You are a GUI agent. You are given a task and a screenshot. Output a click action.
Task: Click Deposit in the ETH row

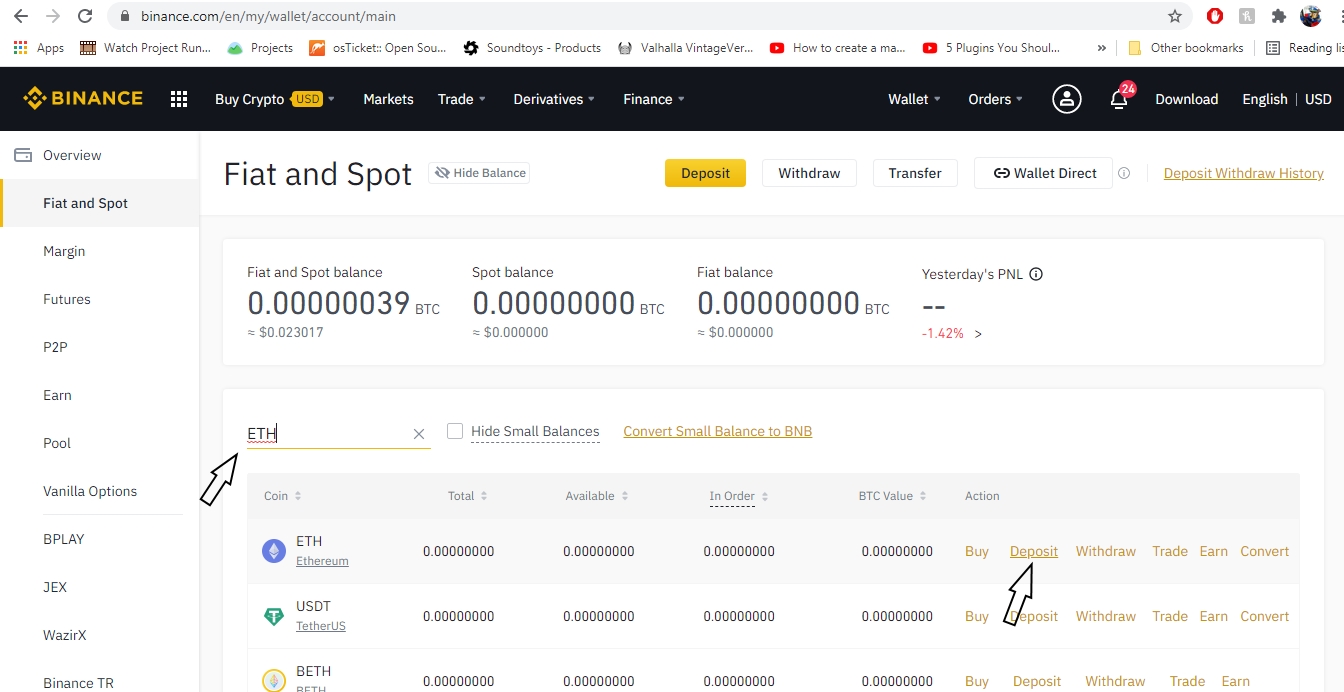tap(1034, 551)
